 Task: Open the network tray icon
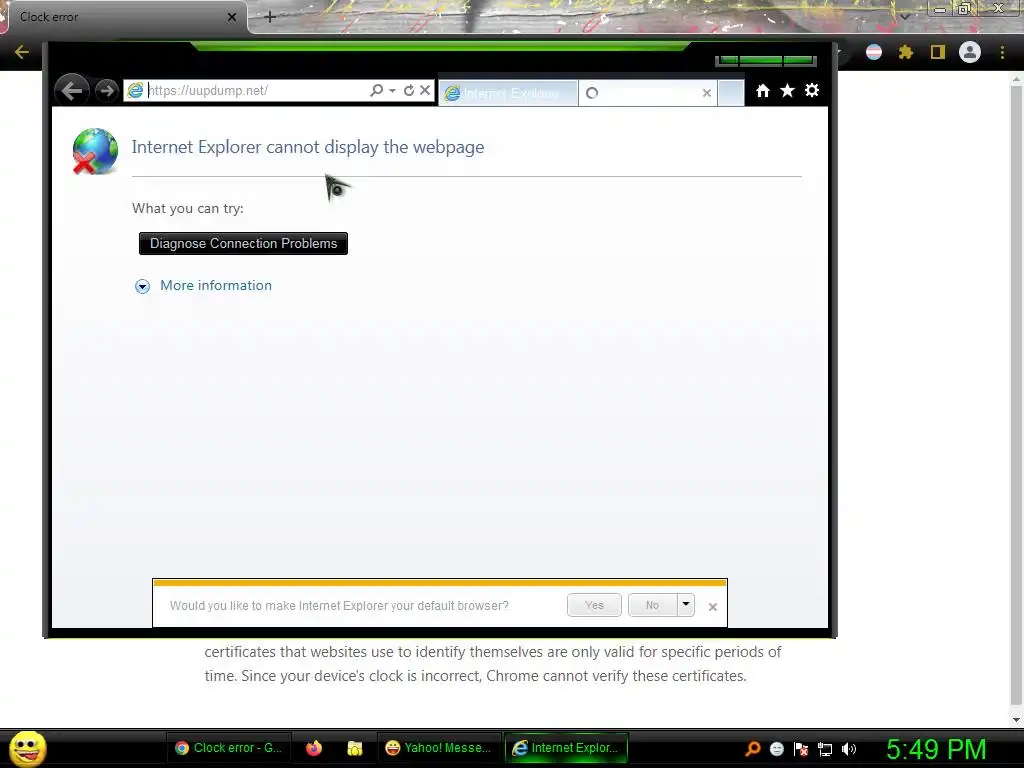pyautogui.click(x=825, y=749)
